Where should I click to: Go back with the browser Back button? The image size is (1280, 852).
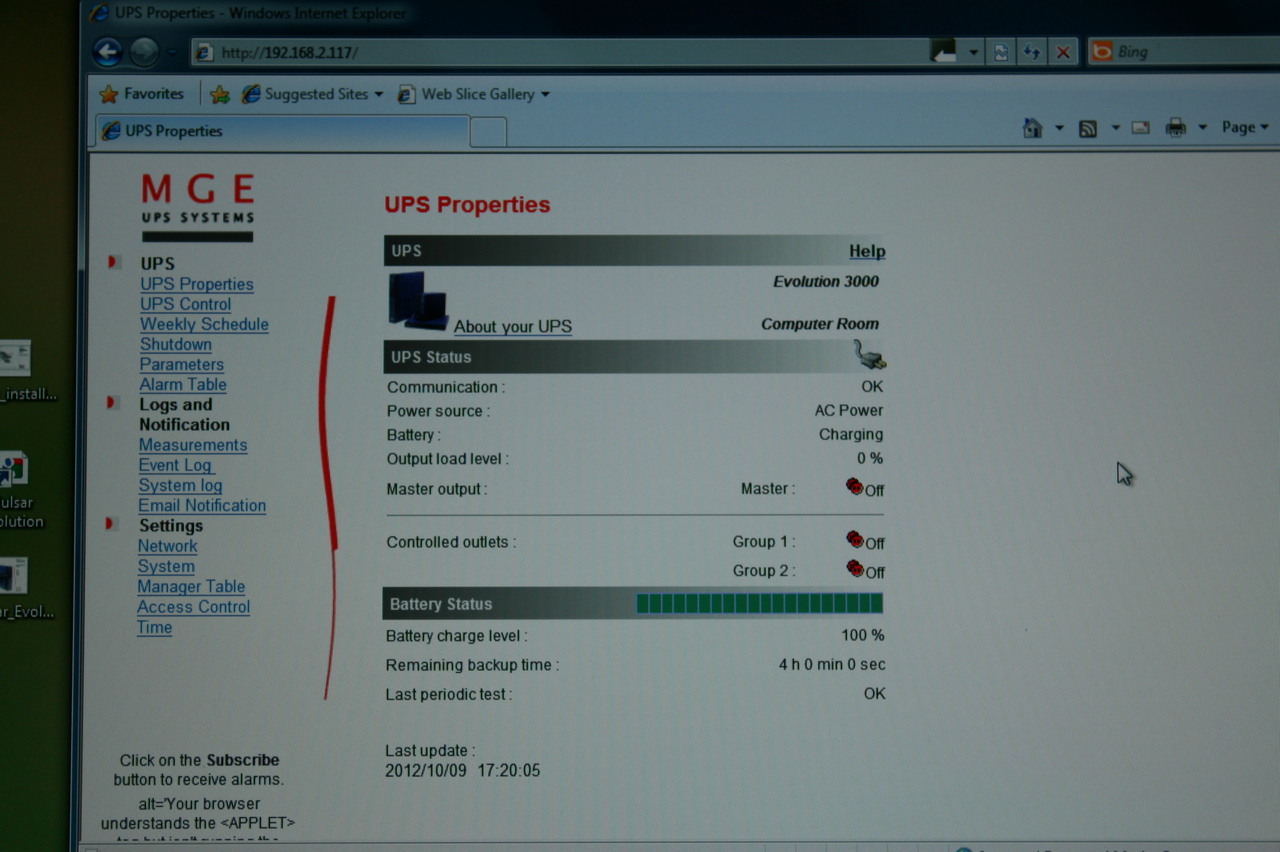coord(108,52)
